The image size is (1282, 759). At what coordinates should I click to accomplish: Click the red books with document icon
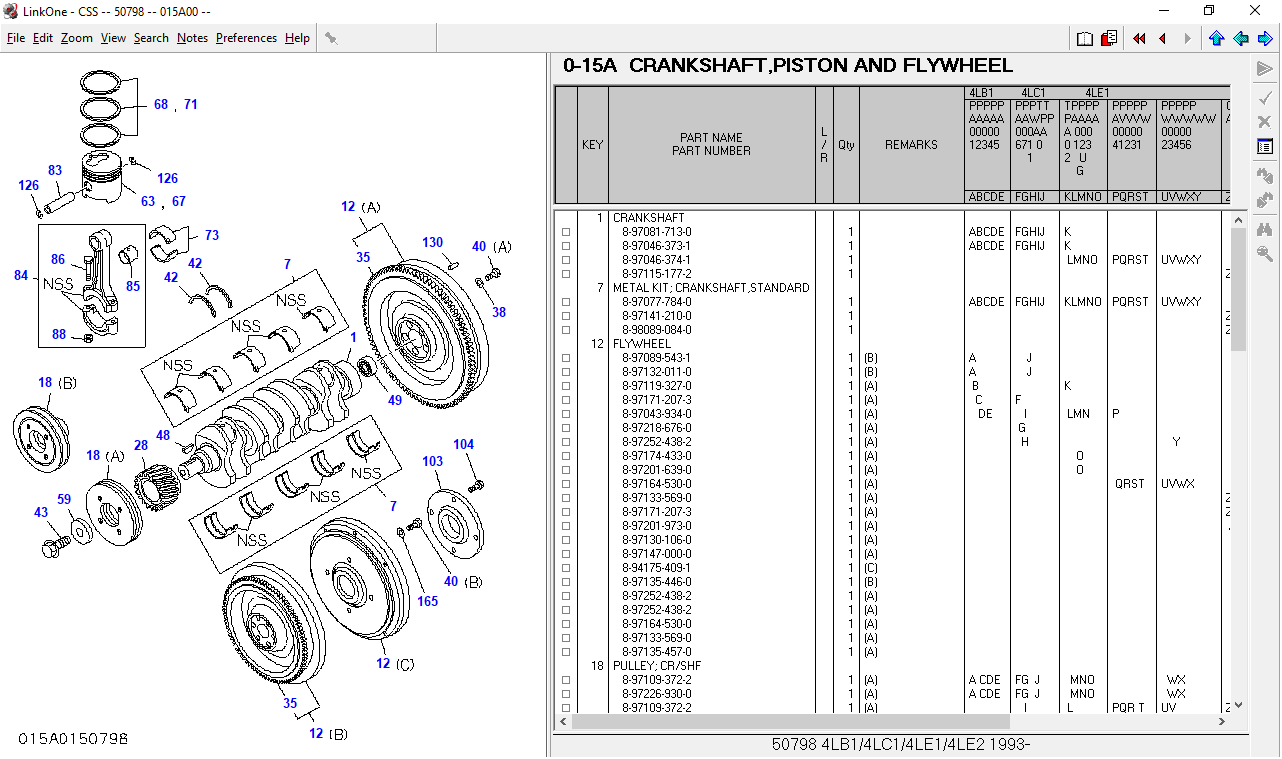pos(1109,39)
